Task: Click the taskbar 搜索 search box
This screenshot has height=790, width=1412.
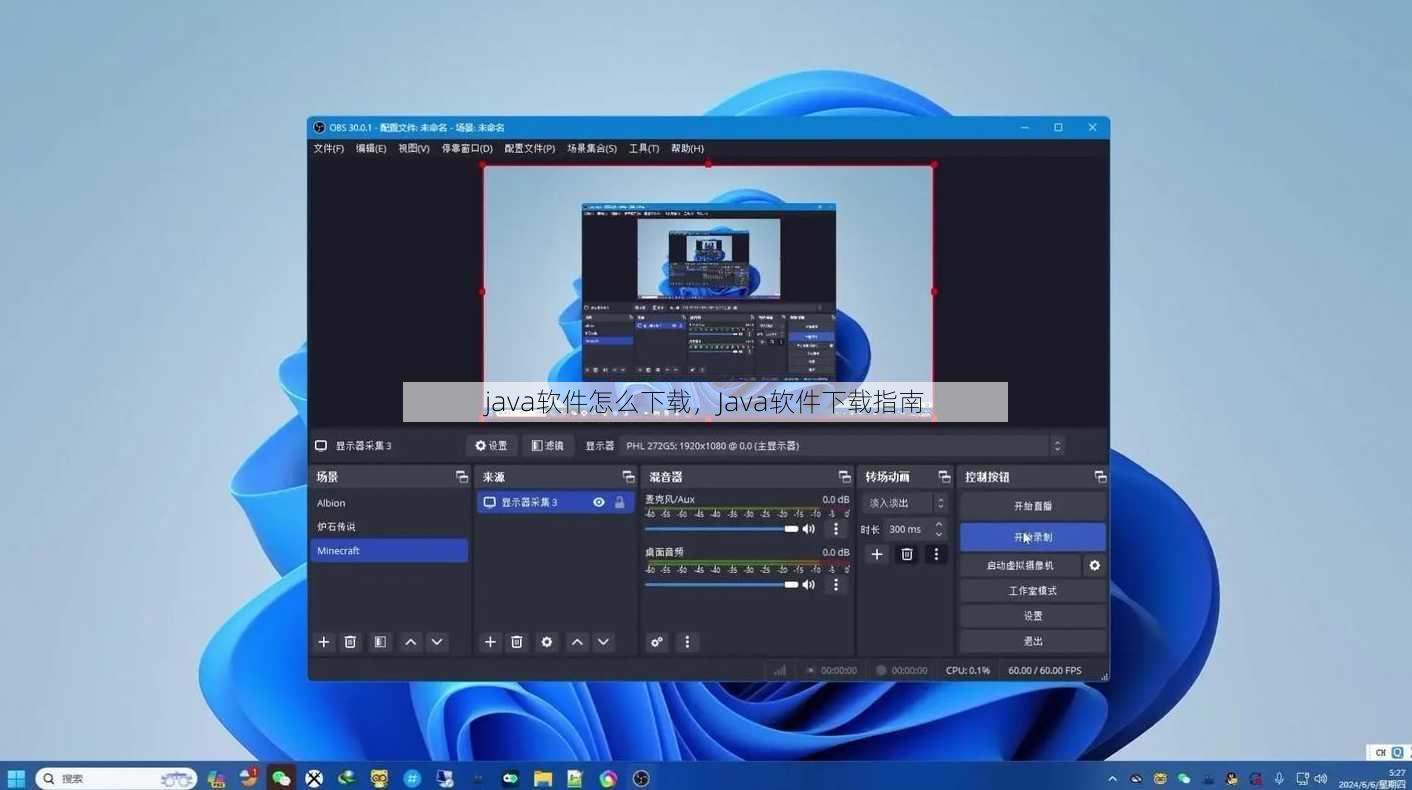Action: click(x=115, y=778)
